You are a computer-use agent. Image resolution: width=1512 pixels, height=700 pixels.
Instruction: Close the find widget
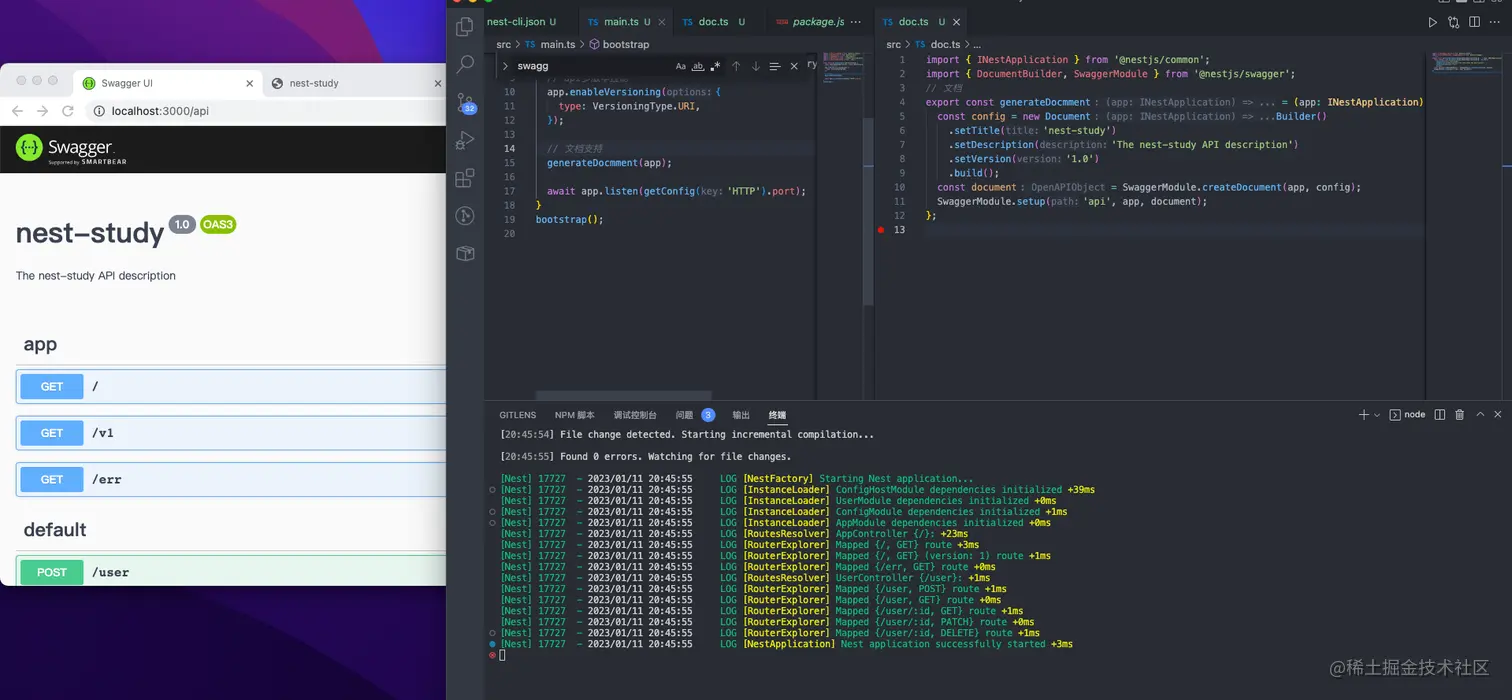tap(794, 66)
